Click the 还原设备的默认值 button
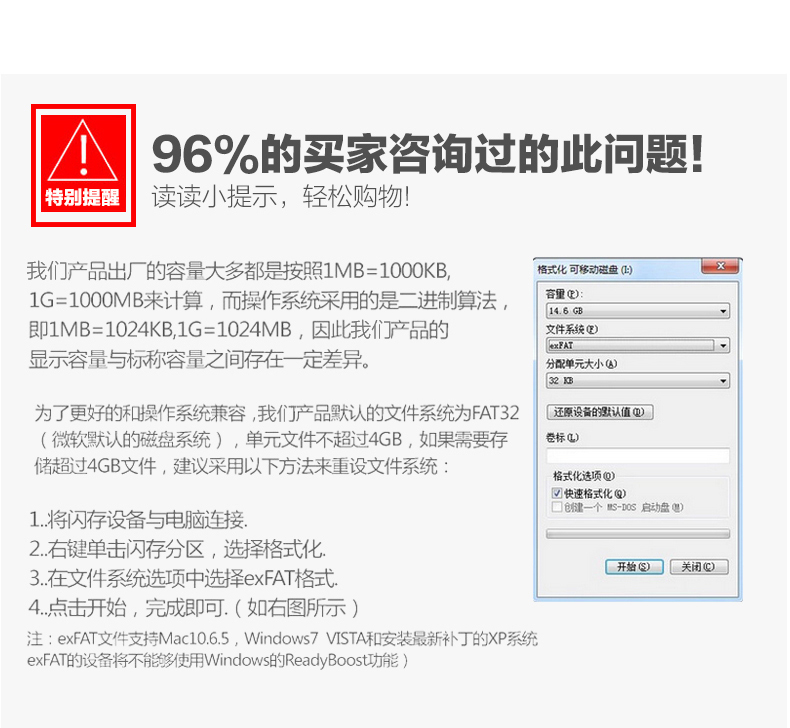Image resolution: width=790 pixels, height=728 pixels. click(600, 412)
